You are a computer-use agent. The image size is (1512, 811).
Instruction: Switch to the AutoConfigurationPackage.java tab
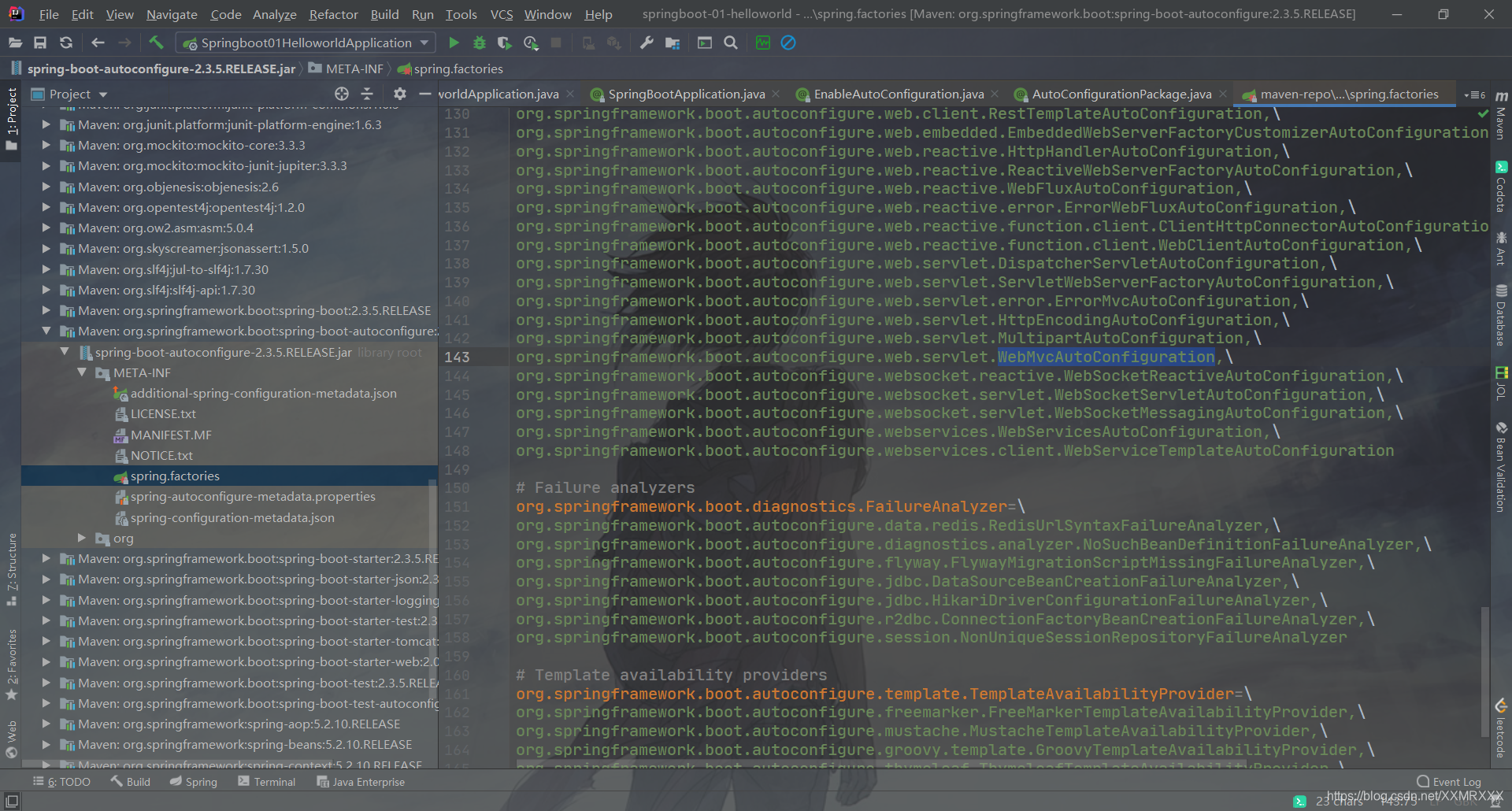[1121, 94]
